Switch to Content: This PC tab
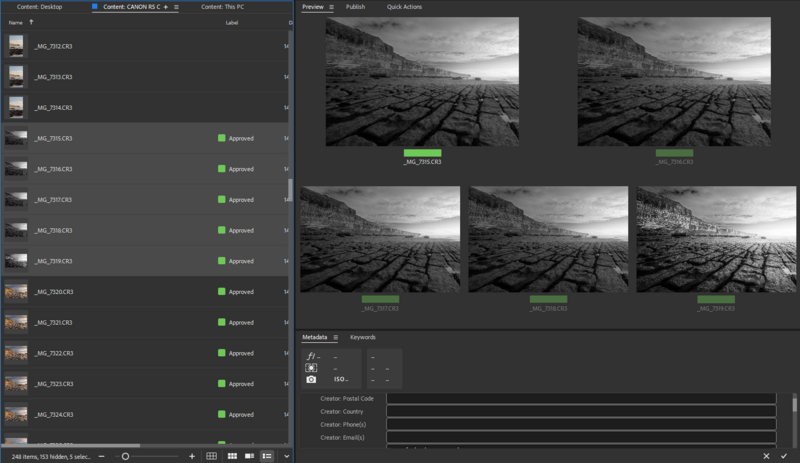The image size is (800, 463). click(222, 7)
